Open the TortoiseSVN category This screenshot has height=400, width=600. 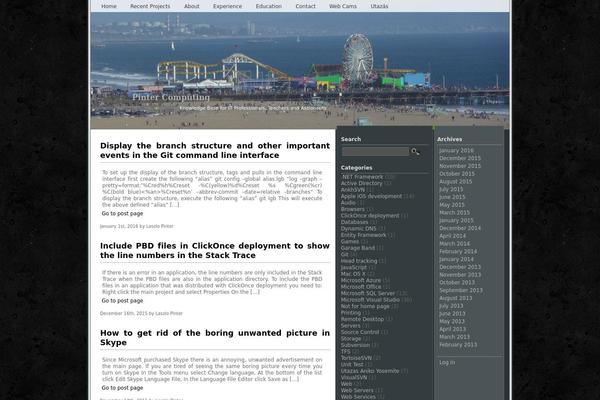click(x=356, y=358)
